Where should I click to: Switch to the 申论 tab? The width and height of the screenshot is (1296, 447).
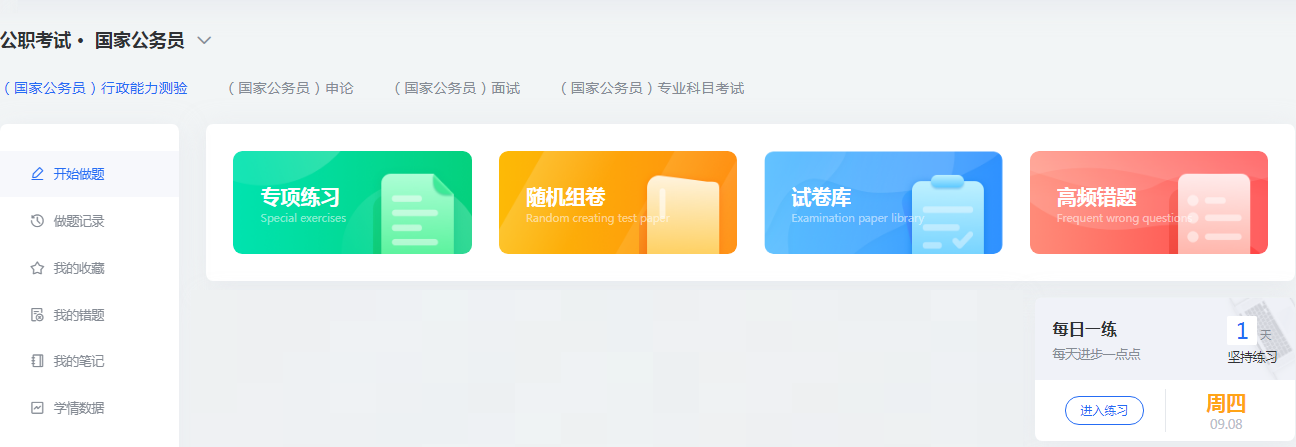tap(290, 88)
